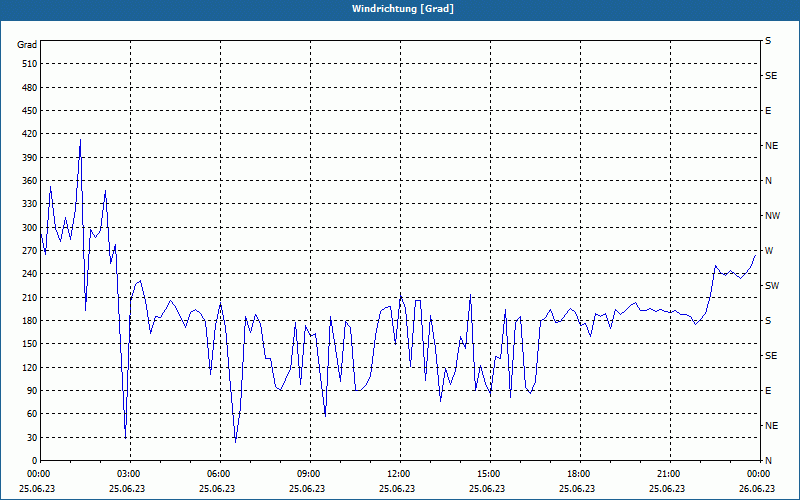
Task: Select the 90 y-axis value
Action: pos(32,390)
